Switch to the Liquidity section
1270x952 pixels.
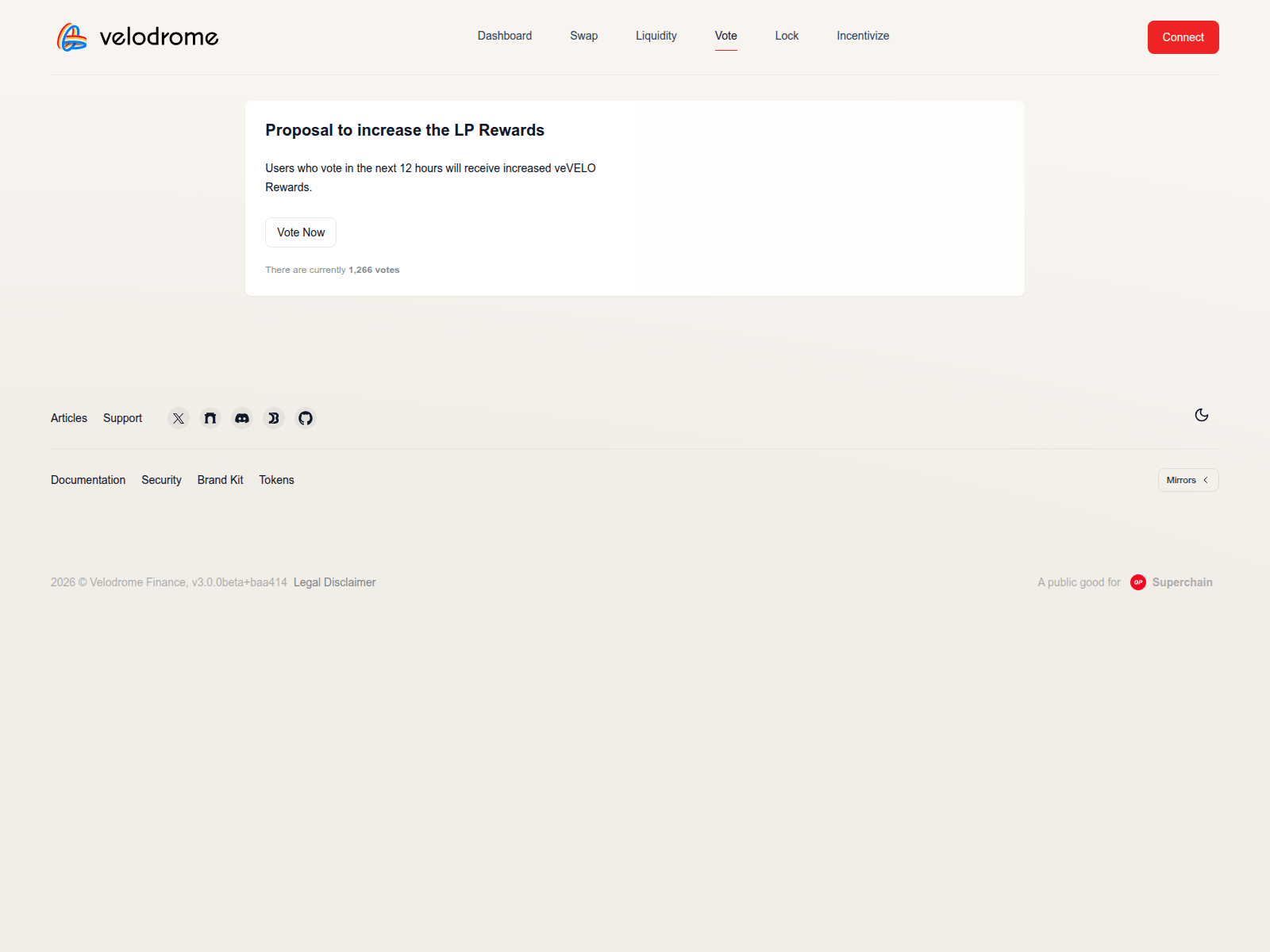point(656,36)
